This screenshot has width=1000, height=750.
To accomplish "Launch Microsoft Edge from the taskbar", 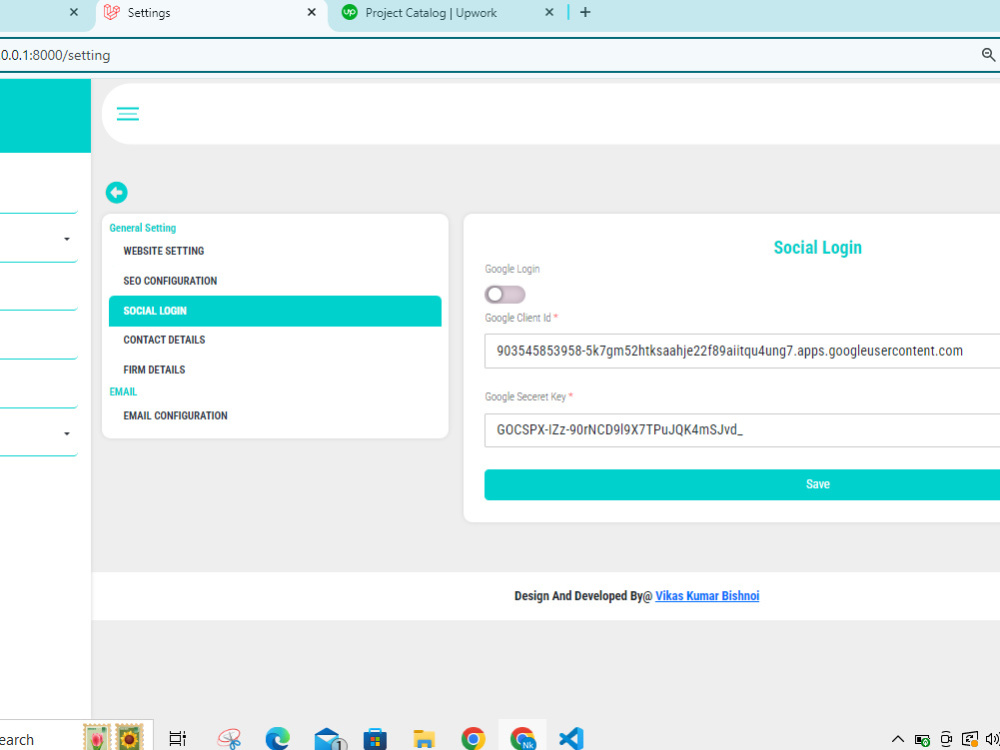I will point(277,739).
